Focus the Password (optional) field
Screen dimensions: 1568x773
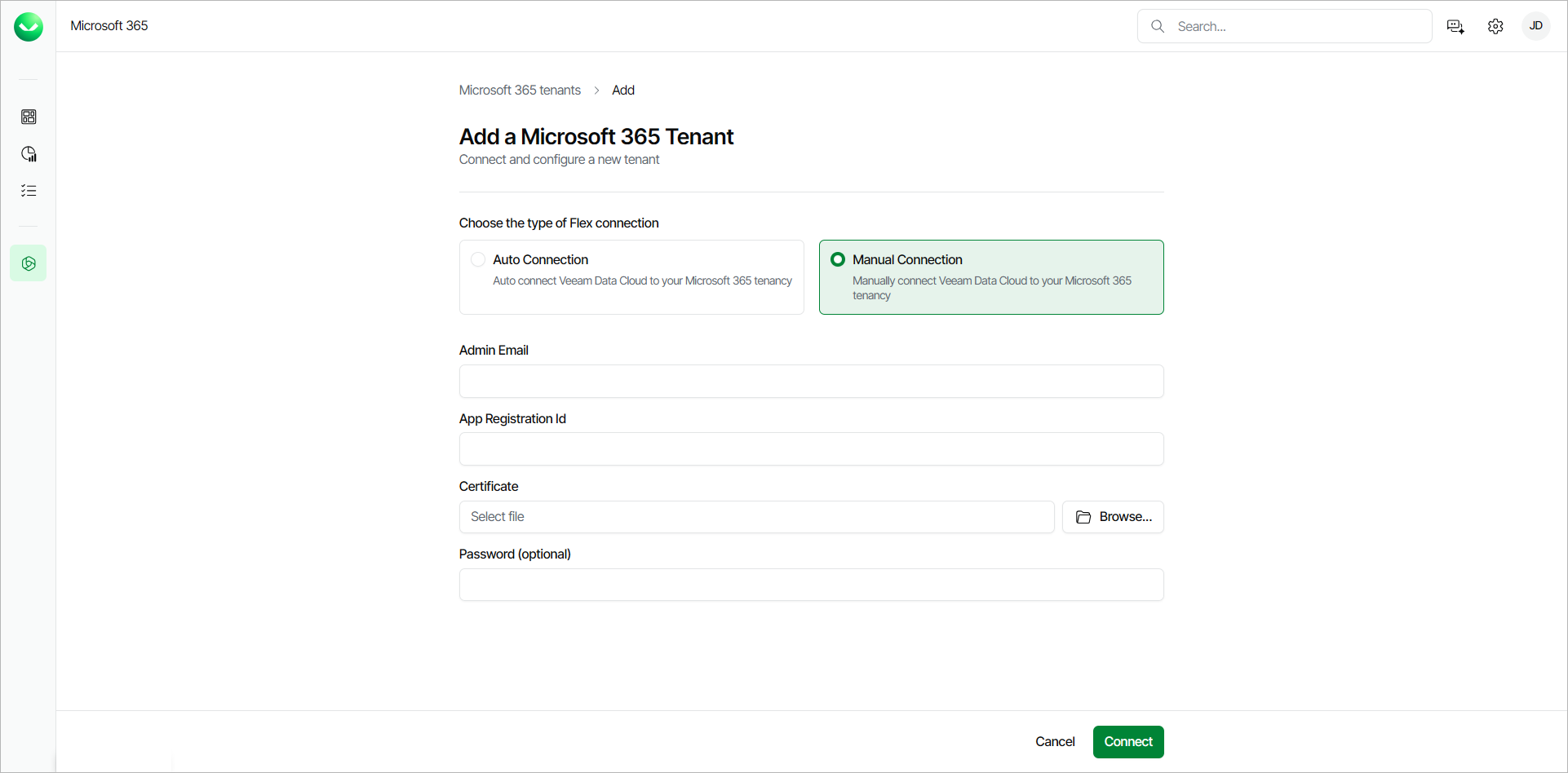pyautogui.click(x=811, y=585)
